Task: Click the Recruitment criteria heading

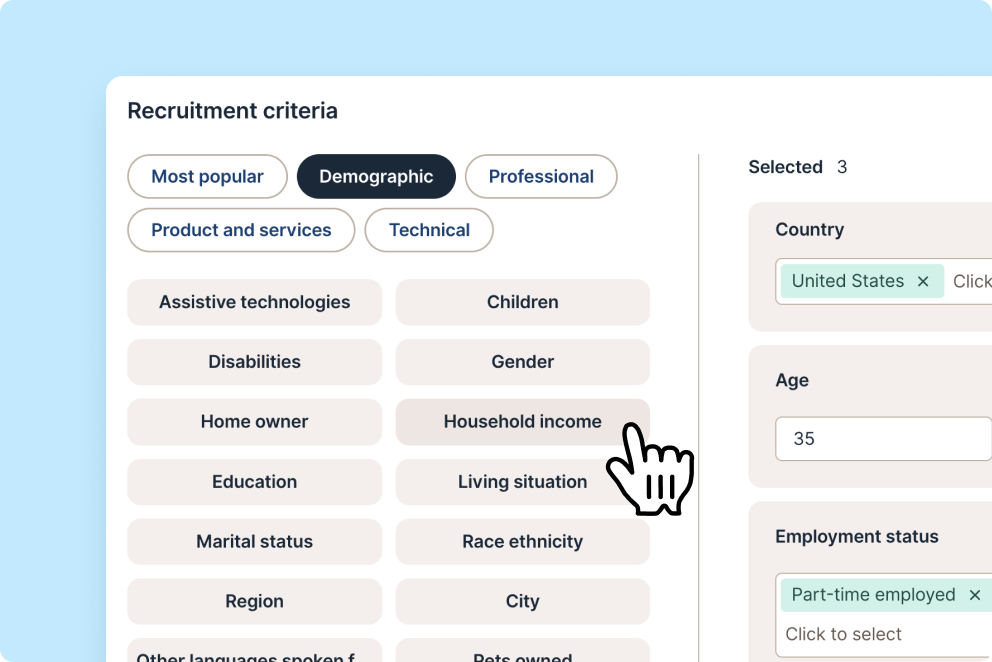Action: pyautogui.click(x=232, y=111)
